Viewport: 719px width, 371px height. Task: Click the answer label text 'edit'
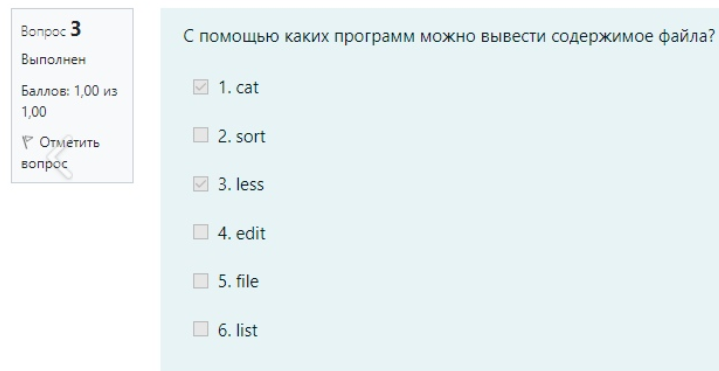click(x=250, y=233)
